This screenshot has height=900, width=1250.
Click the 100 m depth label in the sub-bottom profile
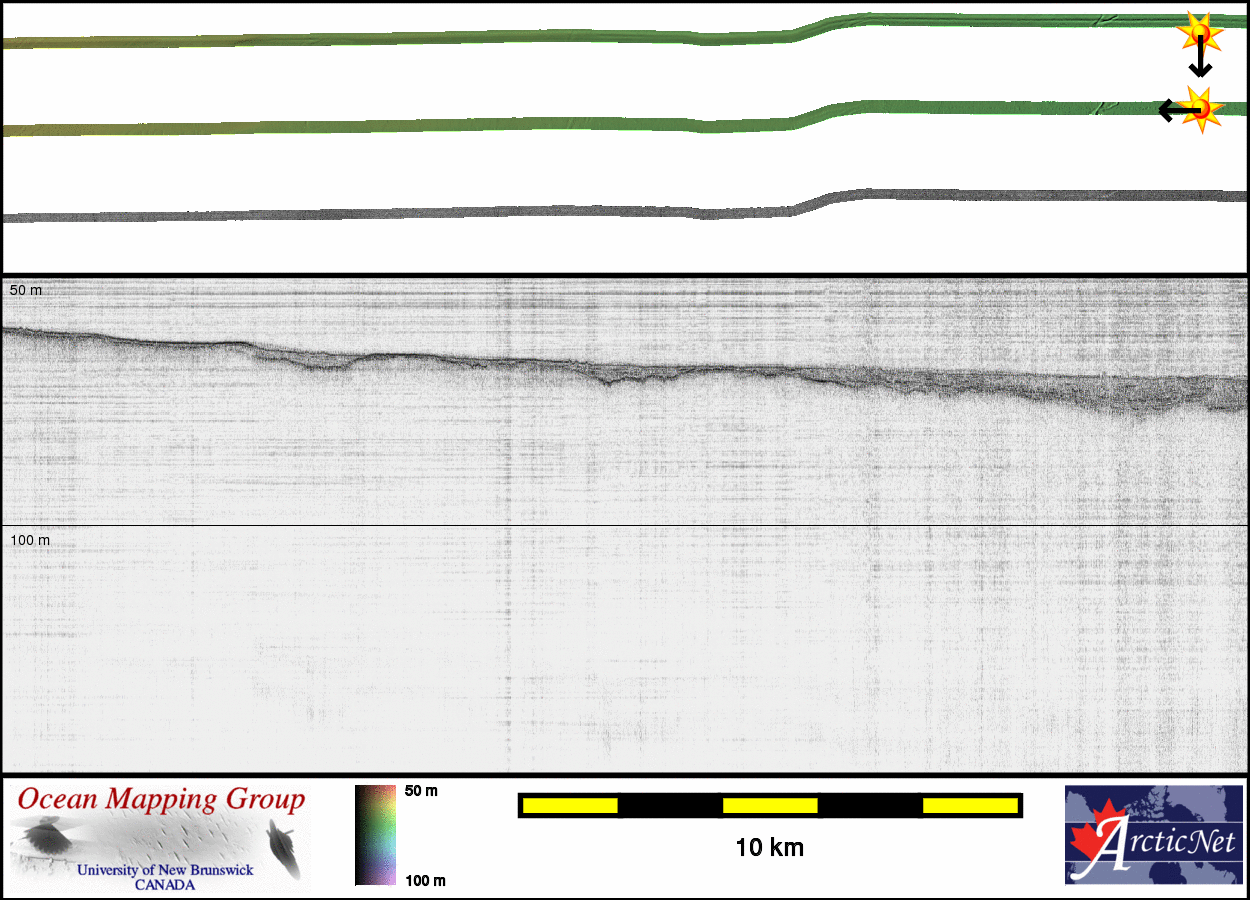pos(30,540)
